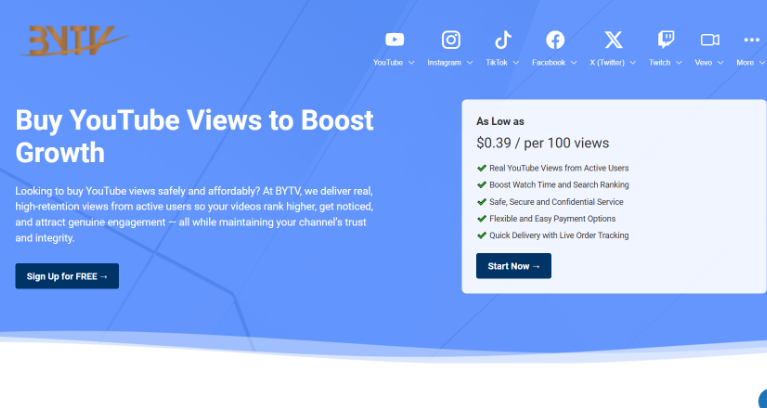
Task: Click the TikTok note icon
Action: (502, 40)
